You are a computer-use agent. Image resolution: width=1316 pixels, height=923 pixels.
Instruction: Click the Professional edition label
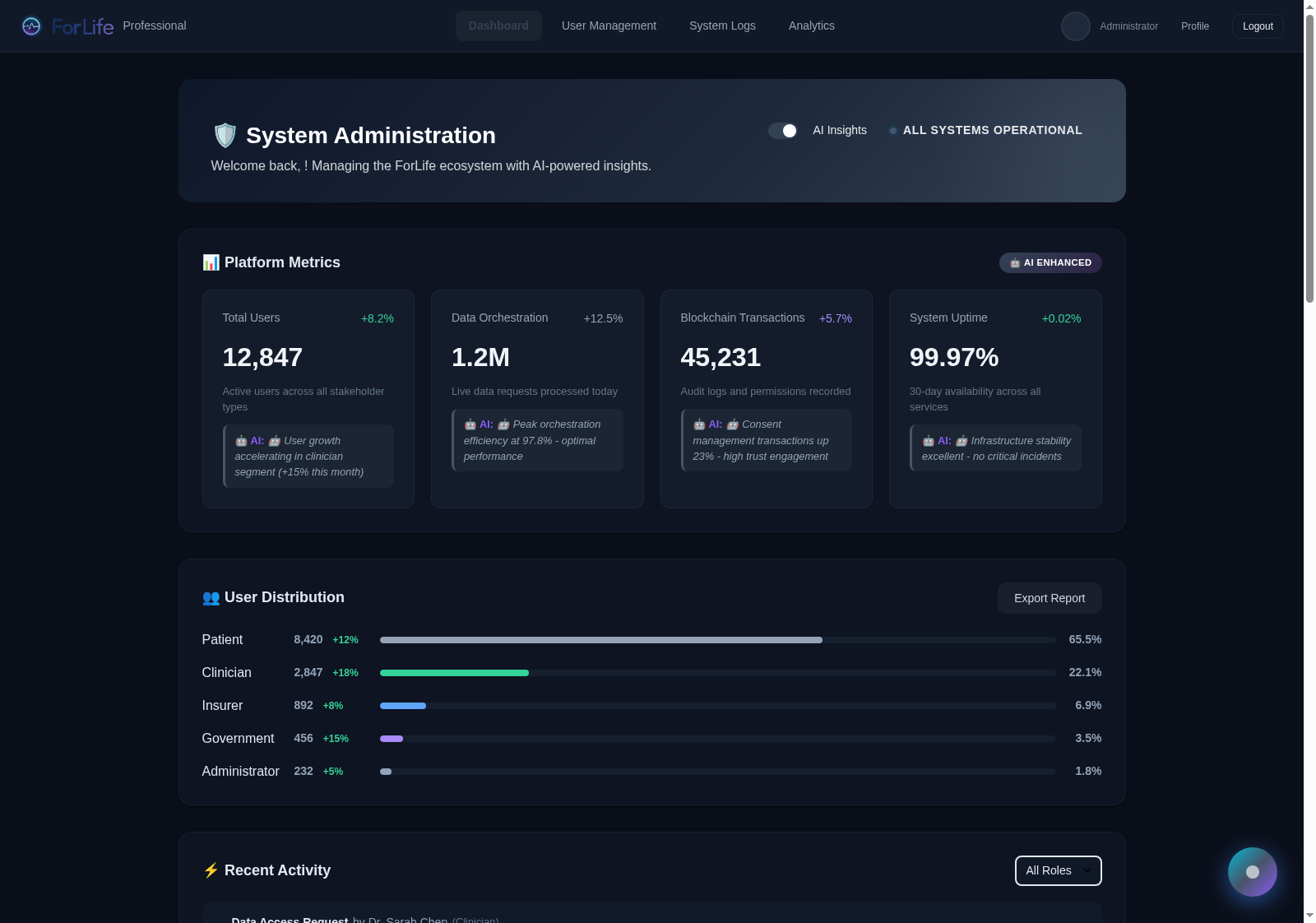[x=155, y=26]
